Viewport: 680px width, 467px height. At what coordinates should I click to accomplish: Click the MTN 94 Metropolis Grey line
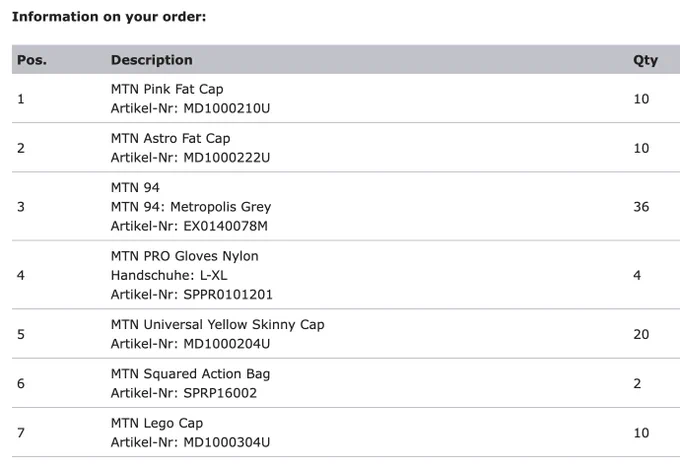[x=191, y=207]
